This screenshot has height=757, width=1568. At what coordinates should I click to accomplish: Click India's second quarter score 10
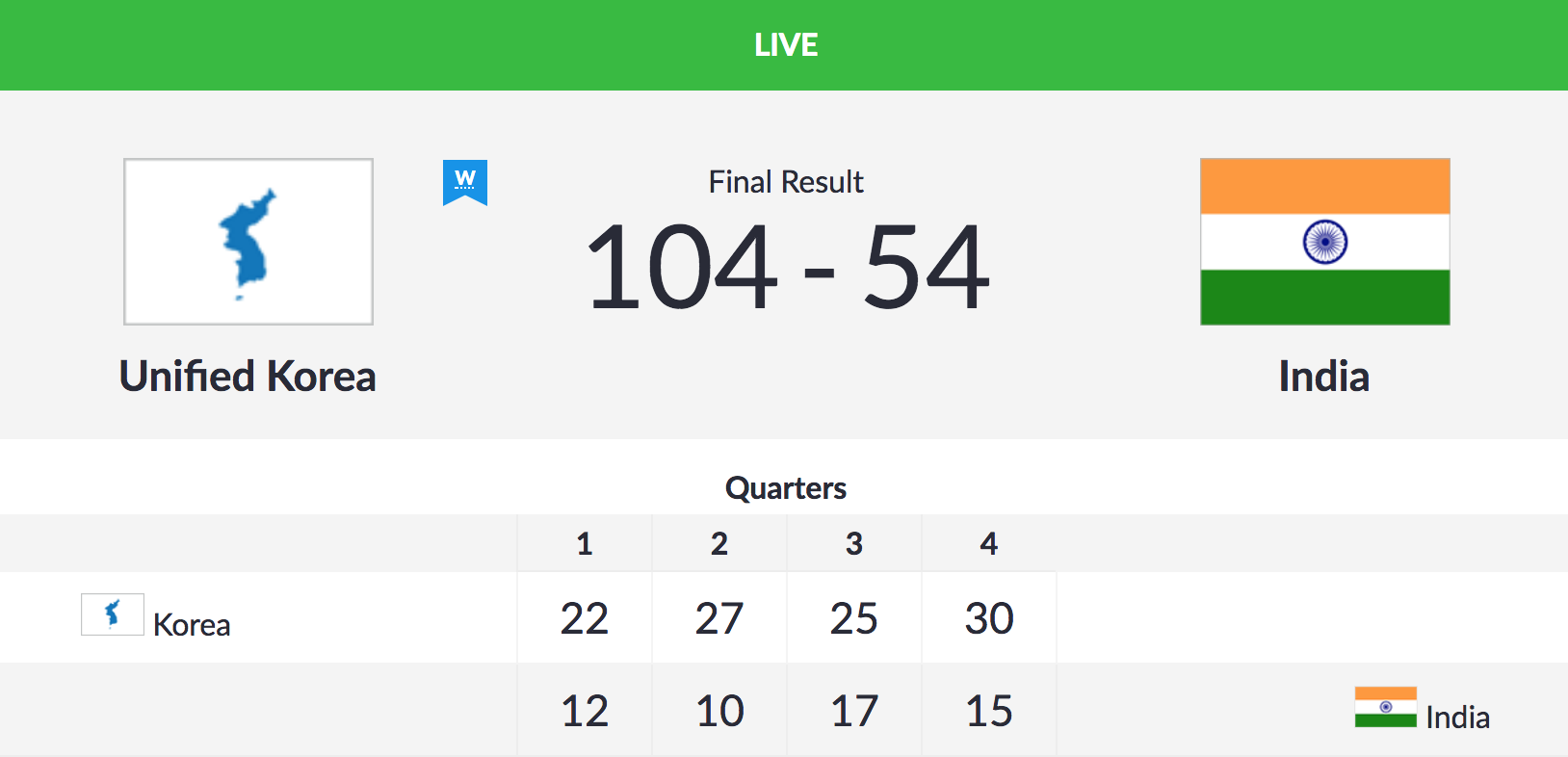click(719, 711)
